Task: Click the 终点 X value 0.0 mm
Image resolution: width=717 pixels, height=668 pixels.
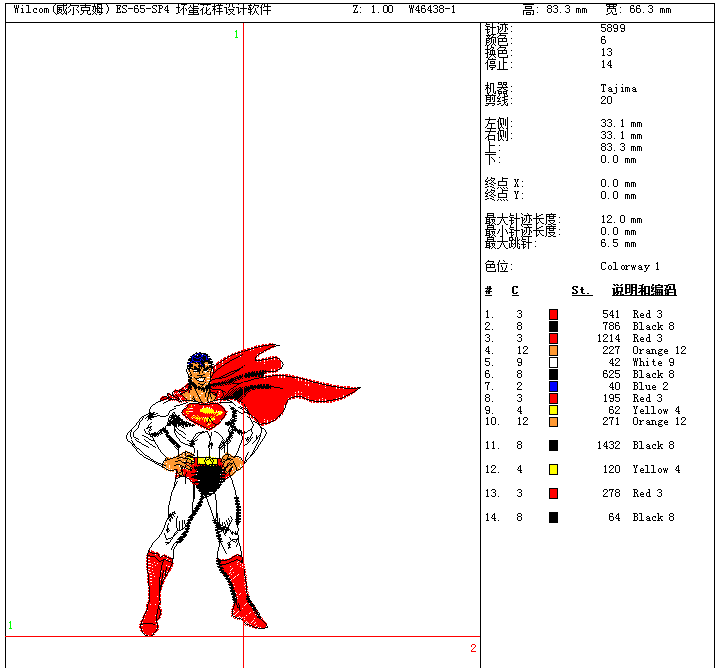Action: [618, 184]
